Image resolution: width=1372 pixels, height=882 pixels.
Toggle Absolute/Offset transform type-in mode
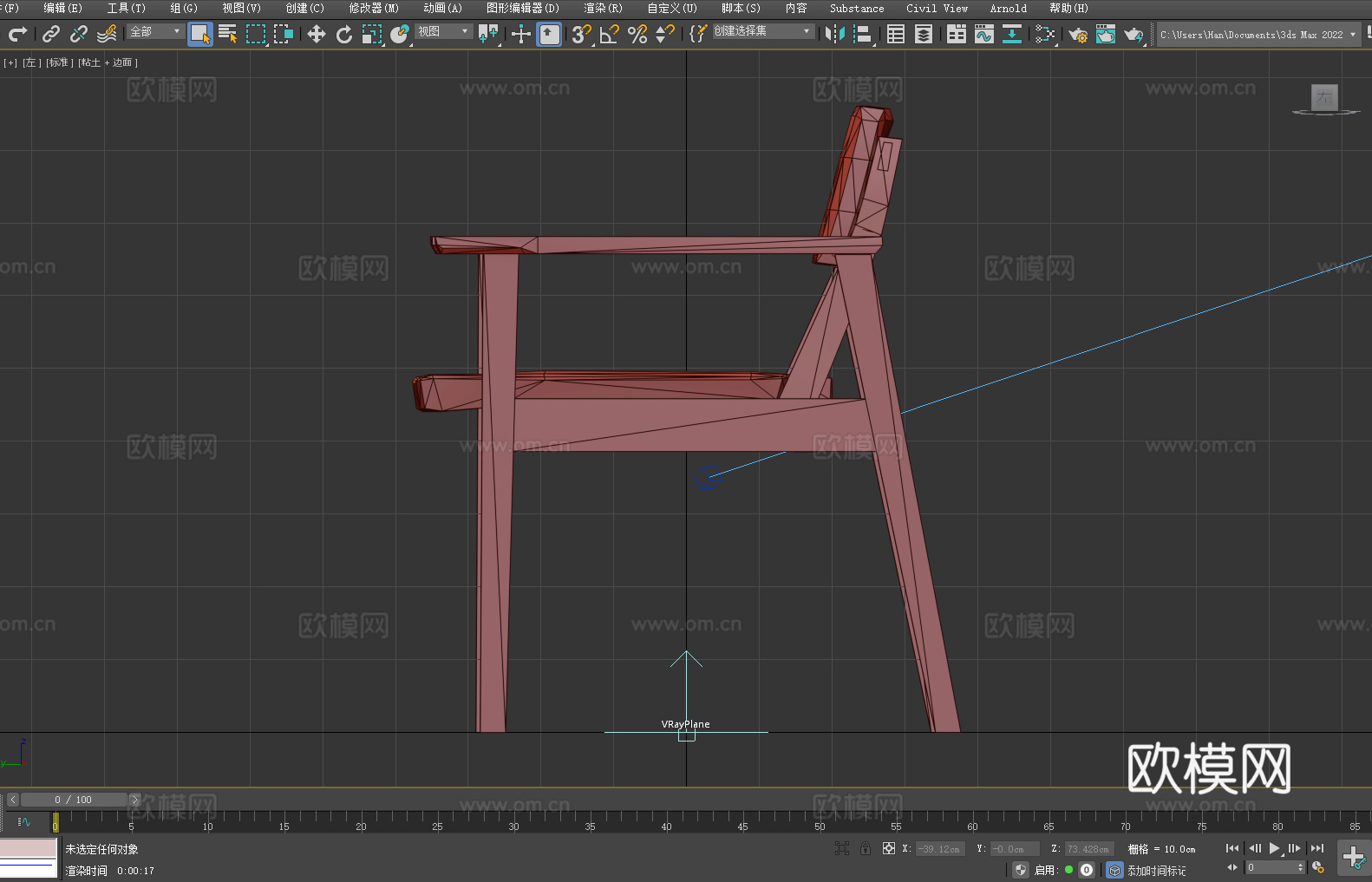pyautogui.click(x=888, y=848)
